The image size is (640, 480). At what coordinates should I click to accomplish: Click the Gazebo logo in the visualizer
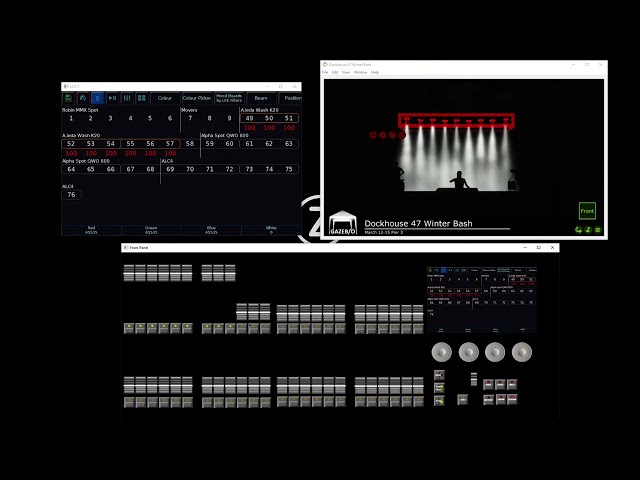343,223
